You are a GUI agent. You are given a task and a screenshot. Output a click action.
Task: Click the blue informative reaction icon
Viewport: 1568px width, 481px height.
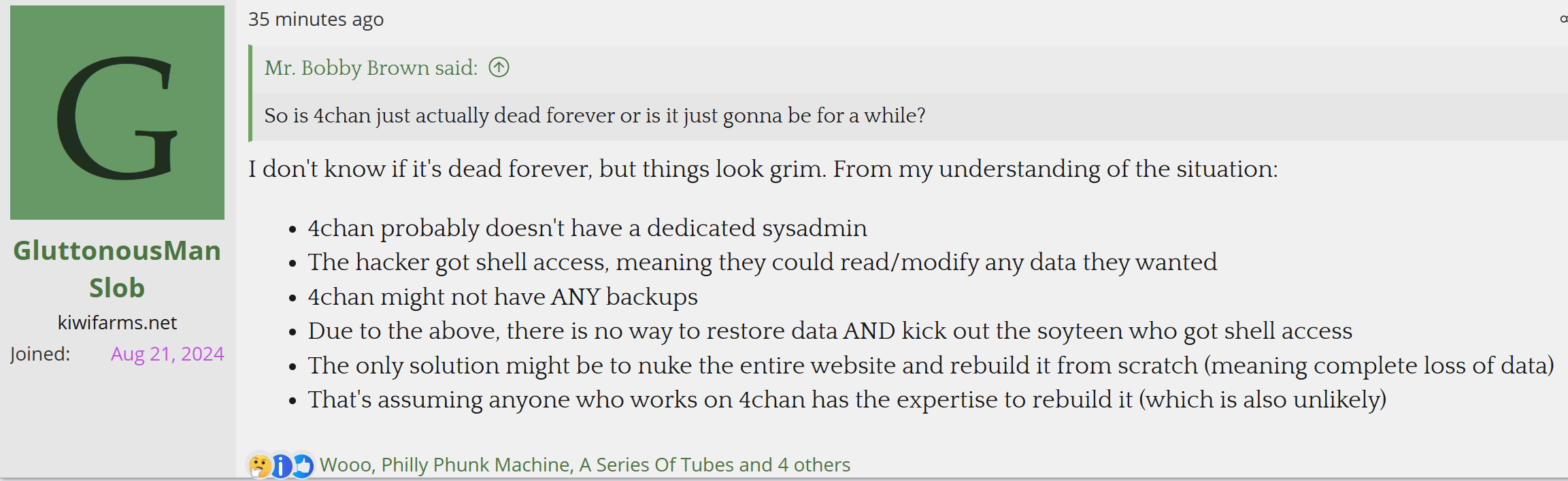(x=281, y=466)
